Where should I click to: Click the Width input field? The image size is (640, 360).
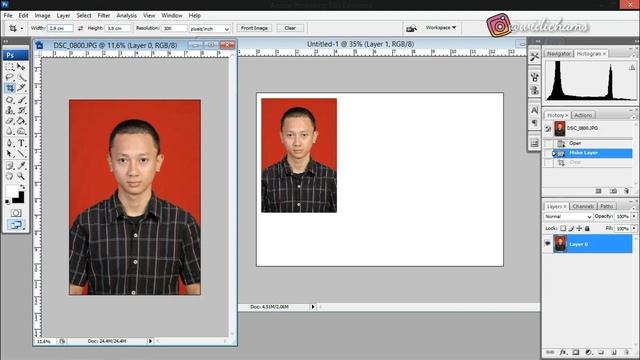pos(60,28)
